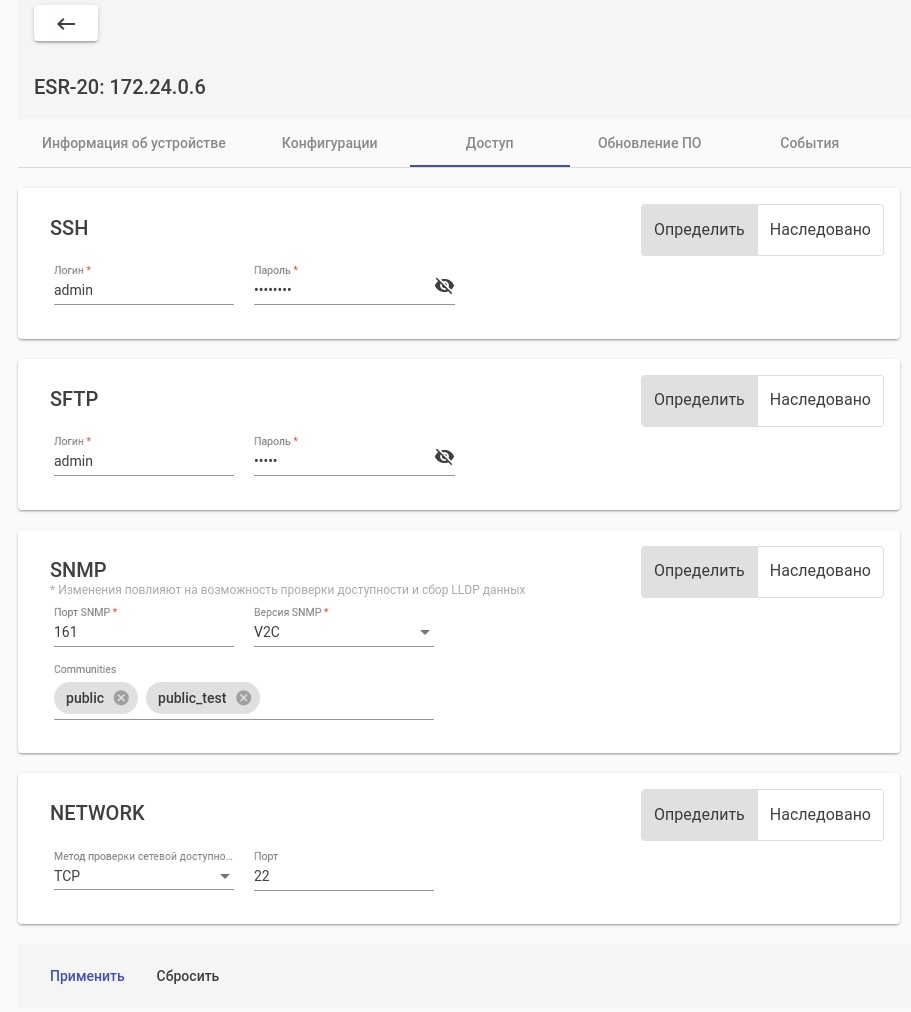Click the back arrow button
The image size is (911, 1012).
point(66,24)
